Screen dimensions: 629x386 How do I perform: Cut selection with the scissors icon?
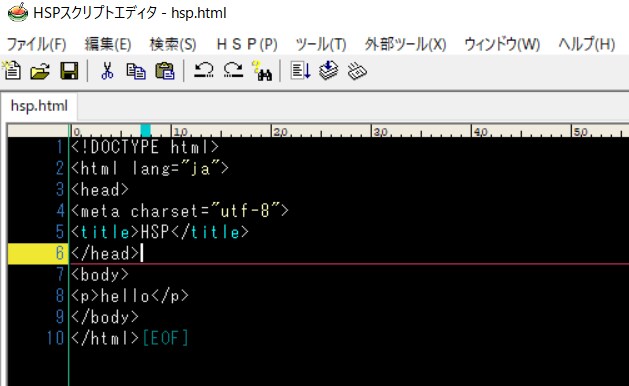(107, 71)
